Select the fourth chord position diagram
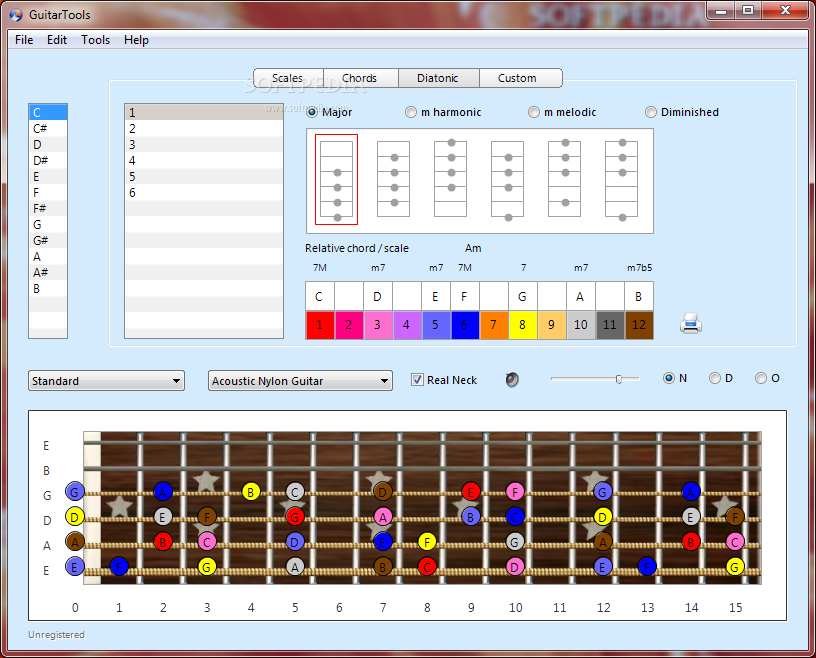816x658 pixels. click(x=507, y=181)
